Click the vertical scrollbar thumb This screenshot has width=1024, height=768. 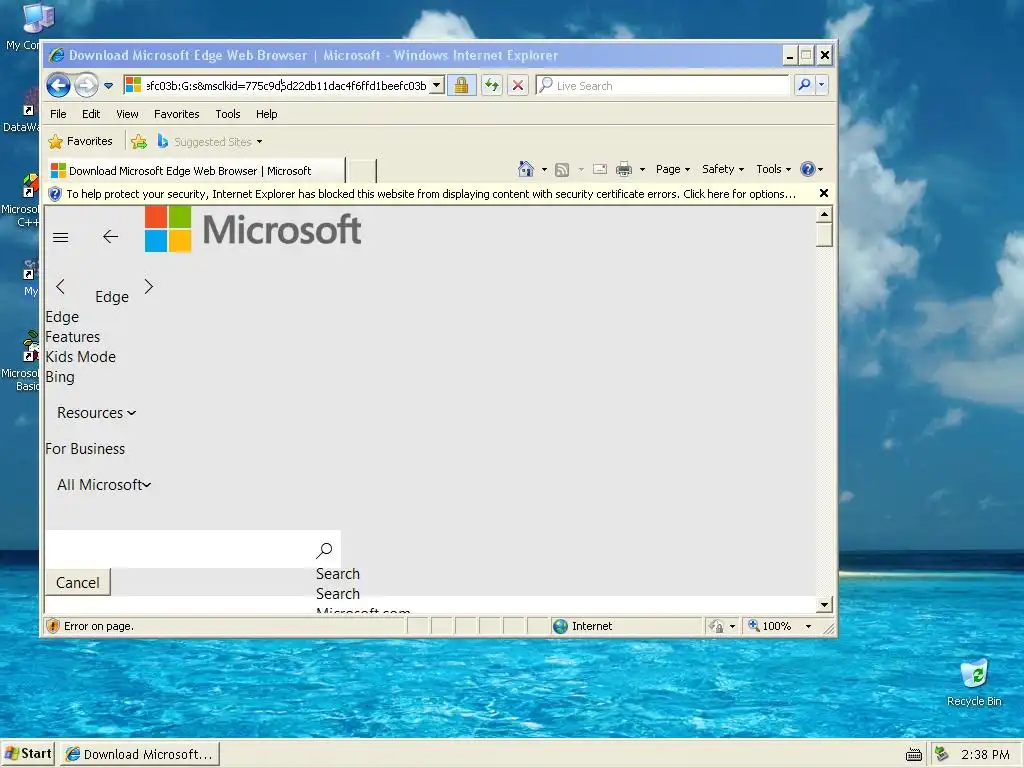[824, 235]
